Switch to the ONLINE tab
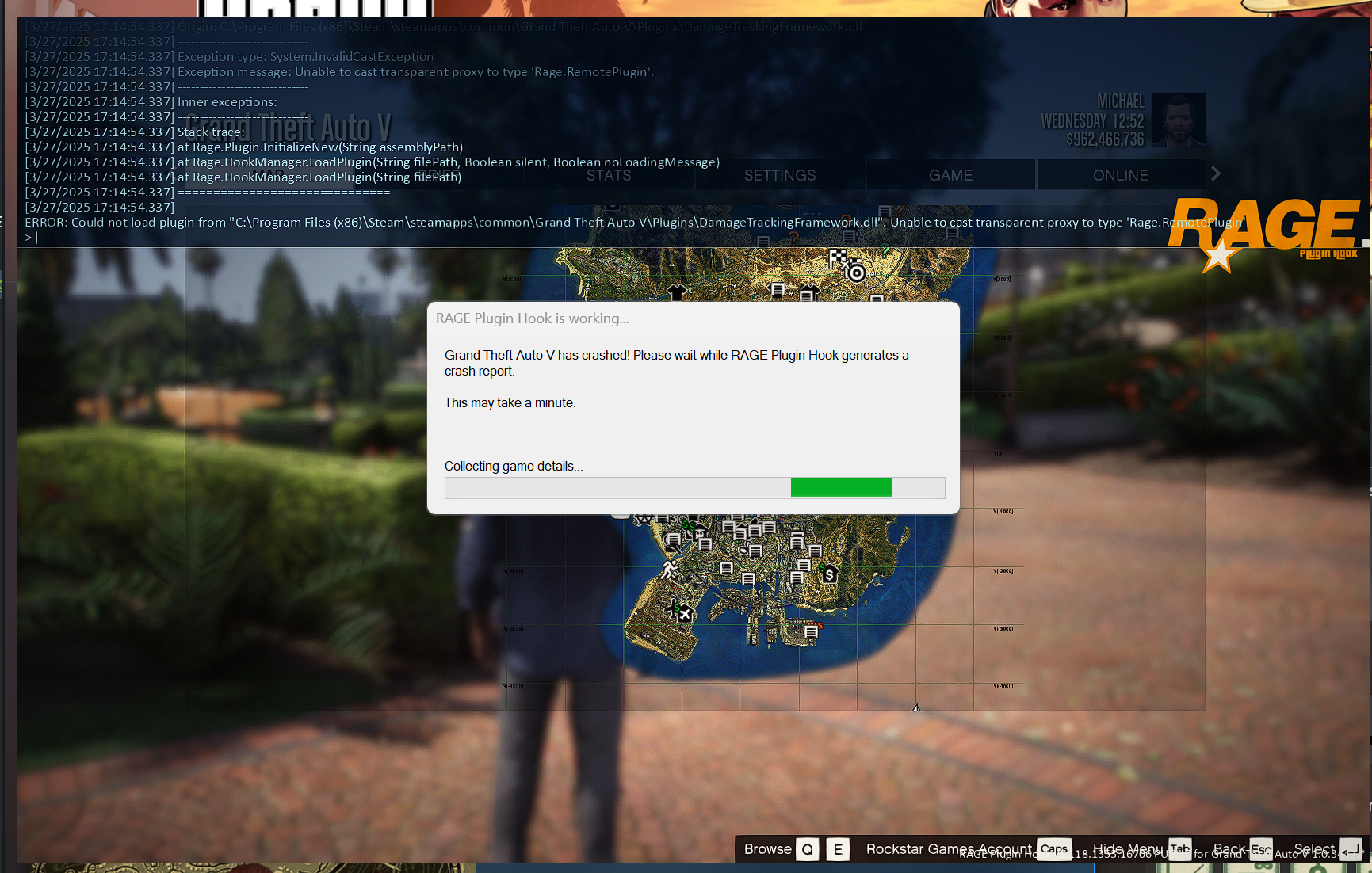The width and height of the screenshot is (1372, 873). (x=1121, y=175)
